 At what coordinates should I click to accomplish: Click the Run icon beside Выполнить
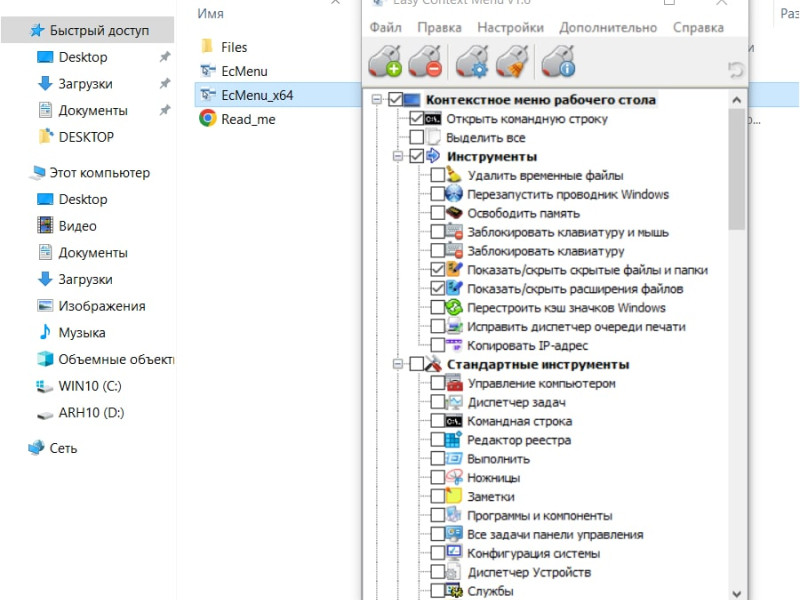pyautogui.click(x=454, y=458)
